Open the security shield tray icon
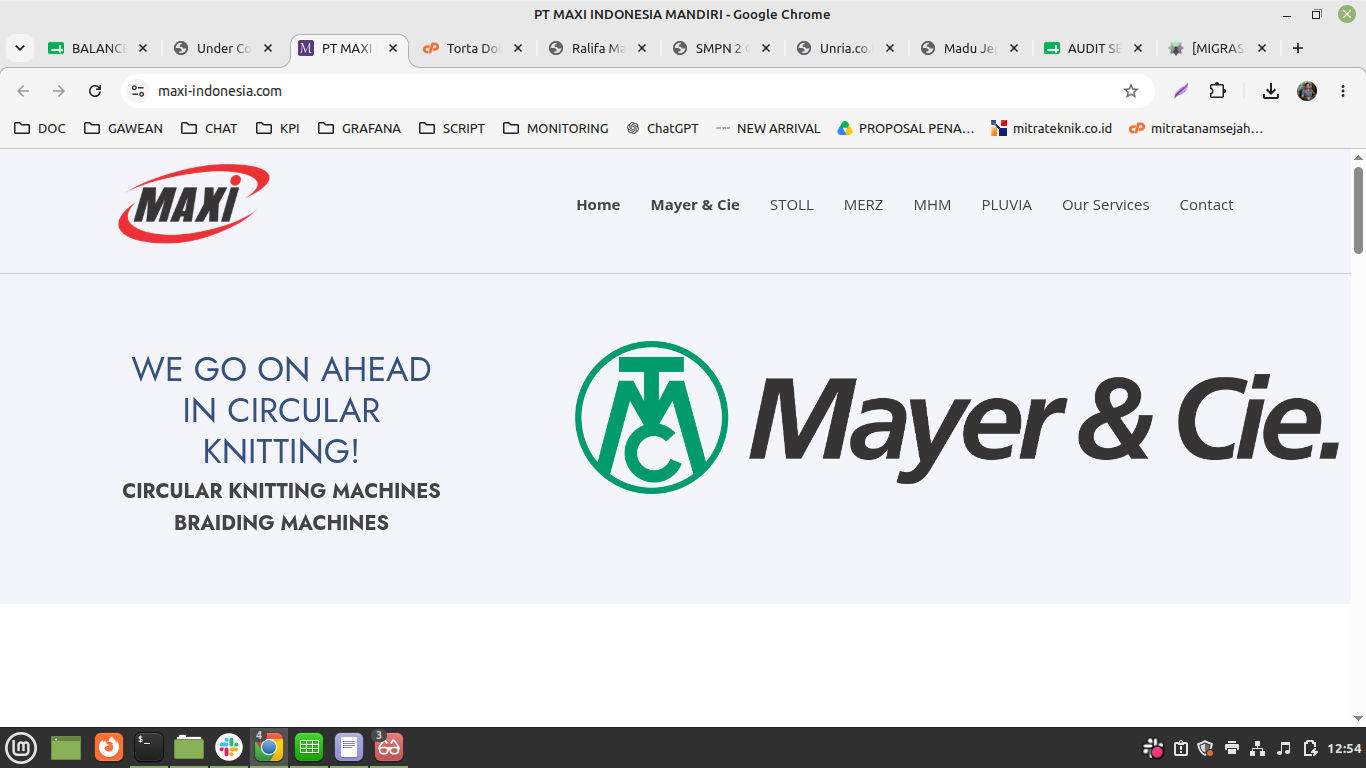 [x=1205, y=748]
